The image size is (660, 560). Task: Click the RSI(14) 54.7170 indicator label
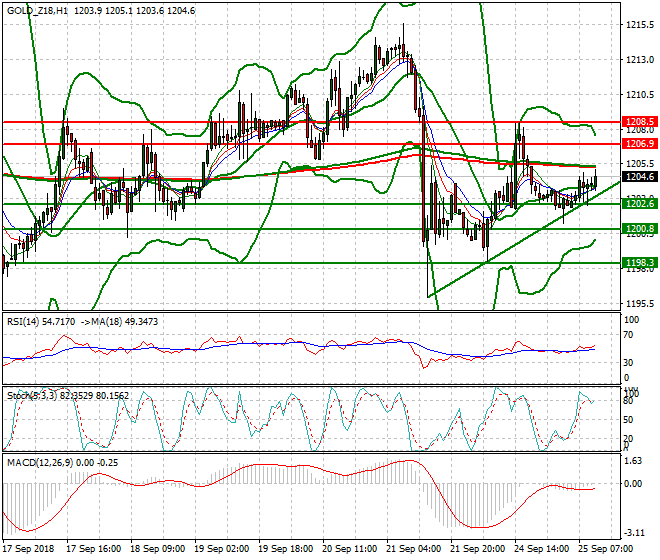coord(41,322)
